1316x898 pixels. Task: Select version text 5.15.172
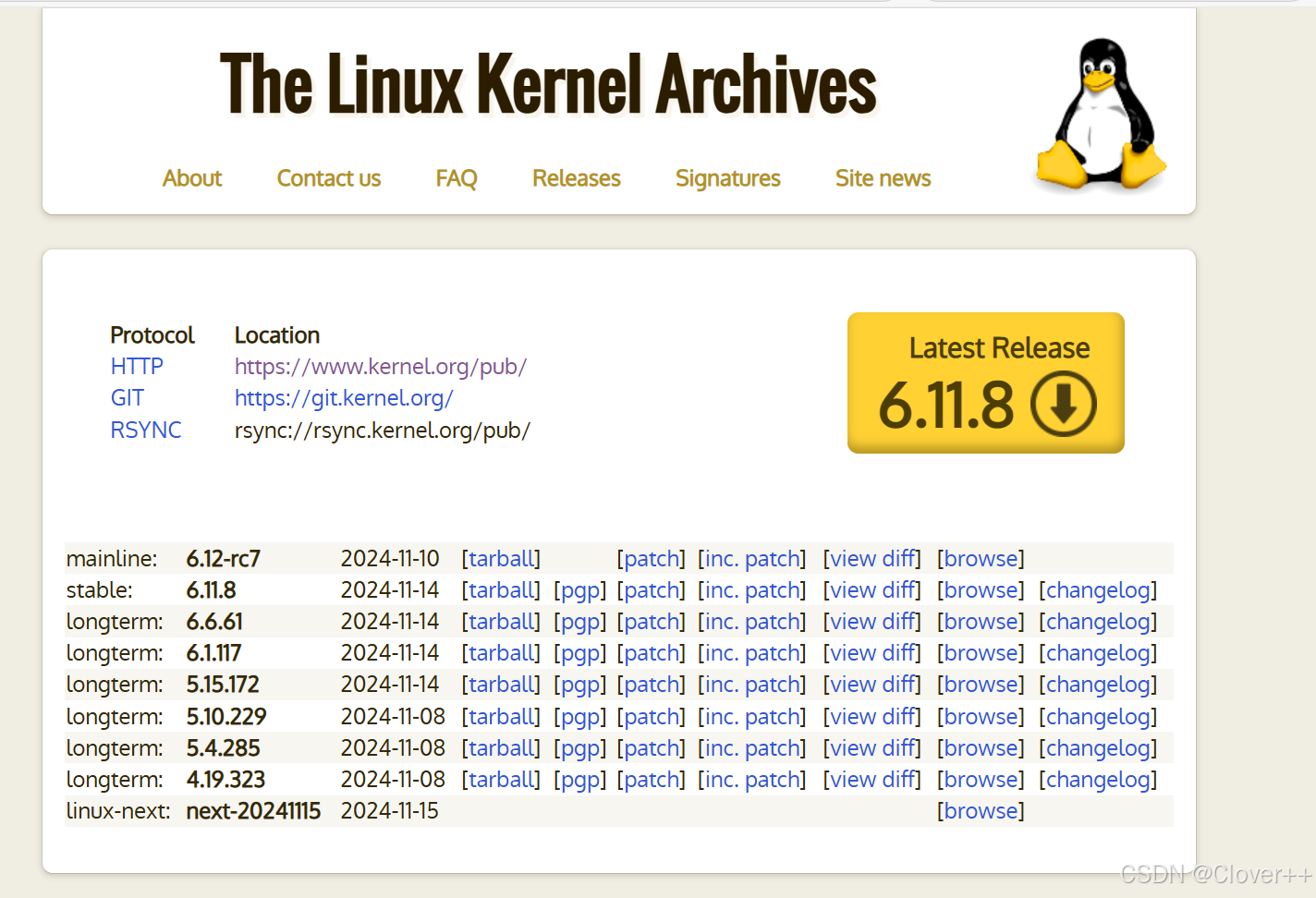click(x=223, y=685)
